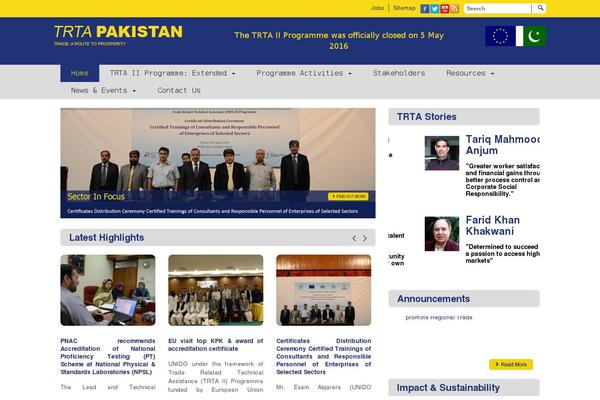
Task: Click the Read More button
Action: point(511,364)
